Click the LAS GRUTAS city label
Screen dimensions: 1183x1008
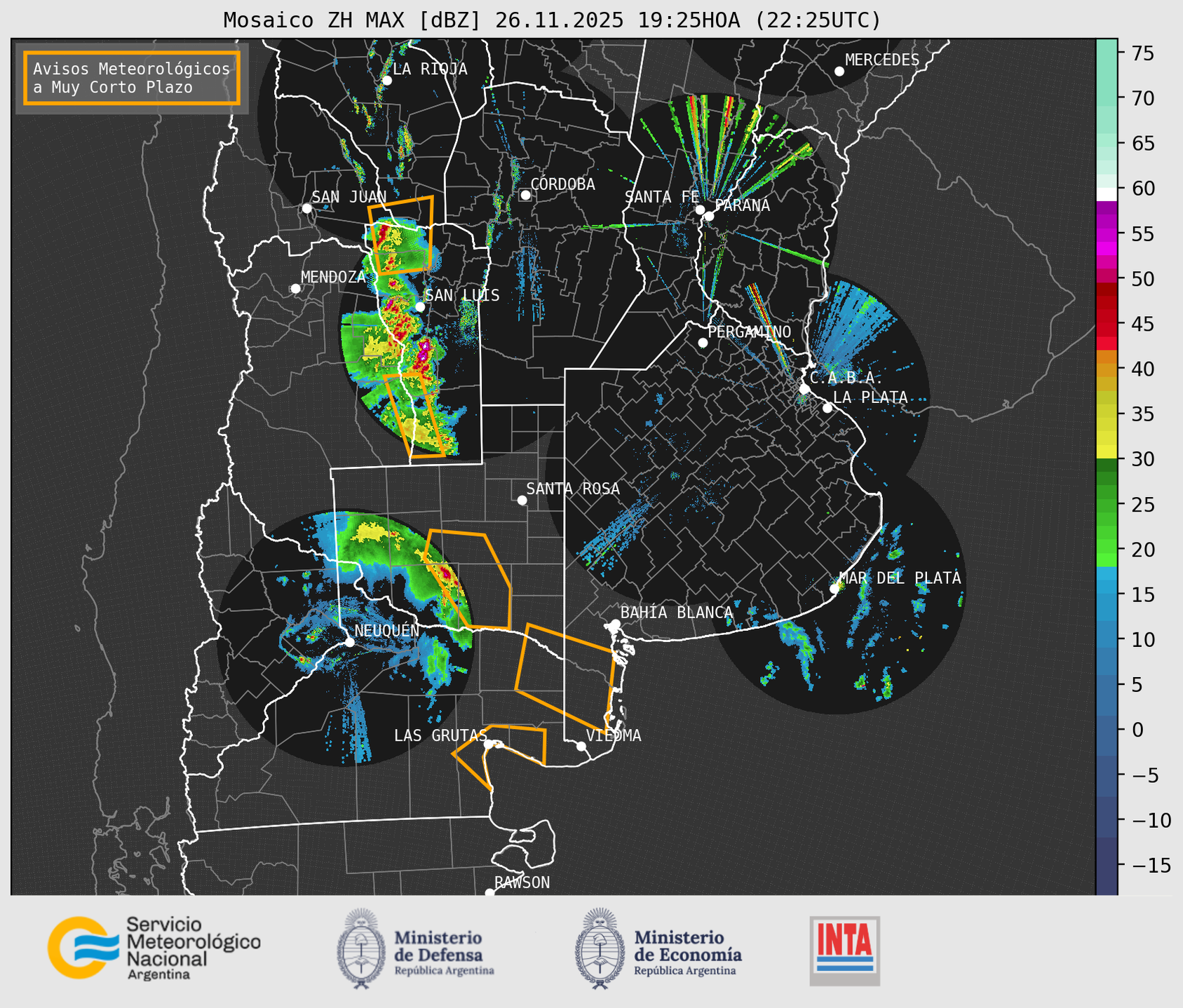[x=440, y=735]
